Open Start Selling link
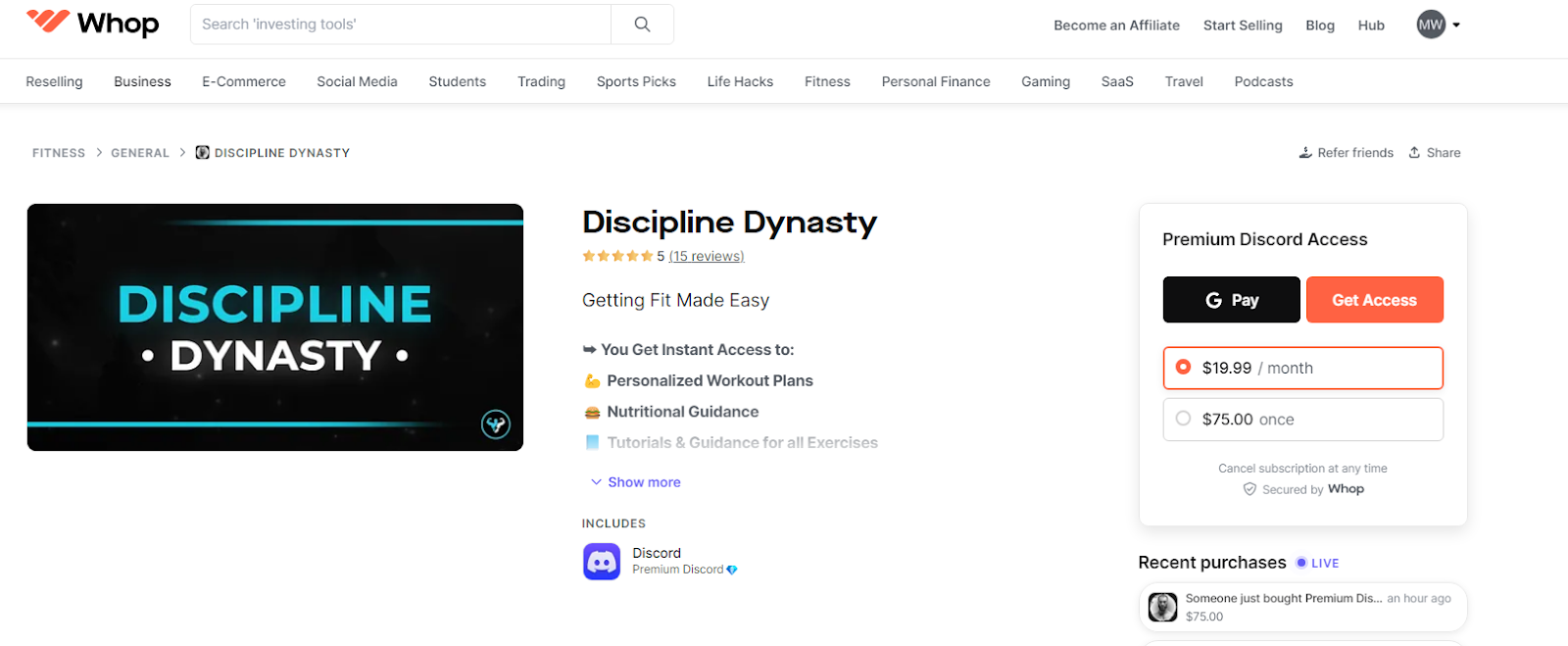The image size is (1568, 646). [x=1243, y=25]
